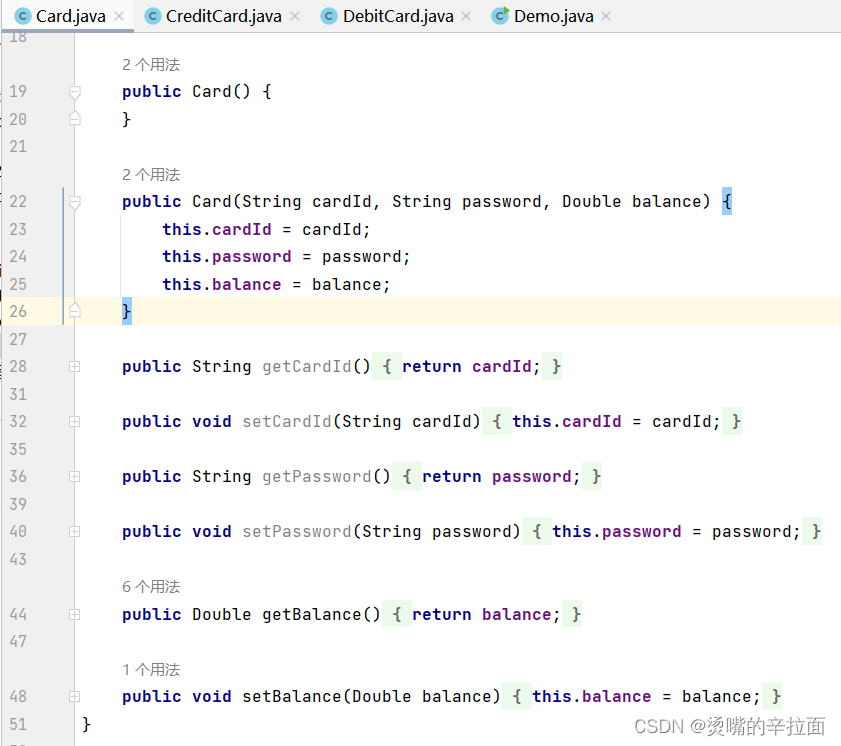Close the Demo.java editor tab

pyautogui.click(x=606, y=17)
